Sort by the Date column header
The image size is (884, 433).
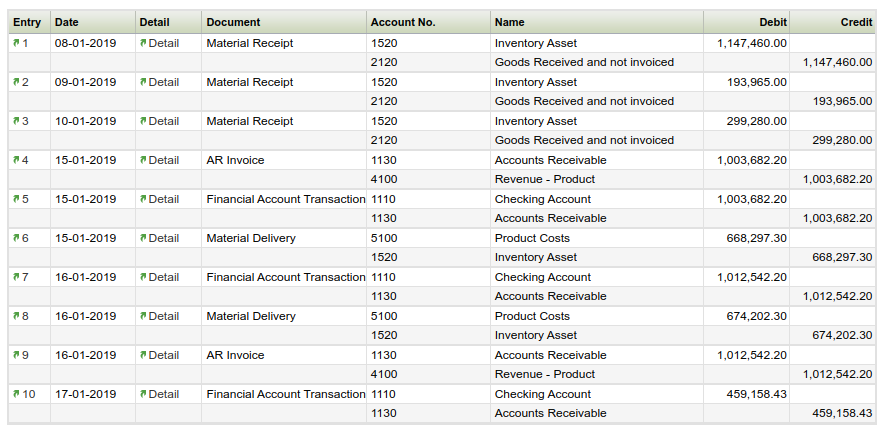67,22
